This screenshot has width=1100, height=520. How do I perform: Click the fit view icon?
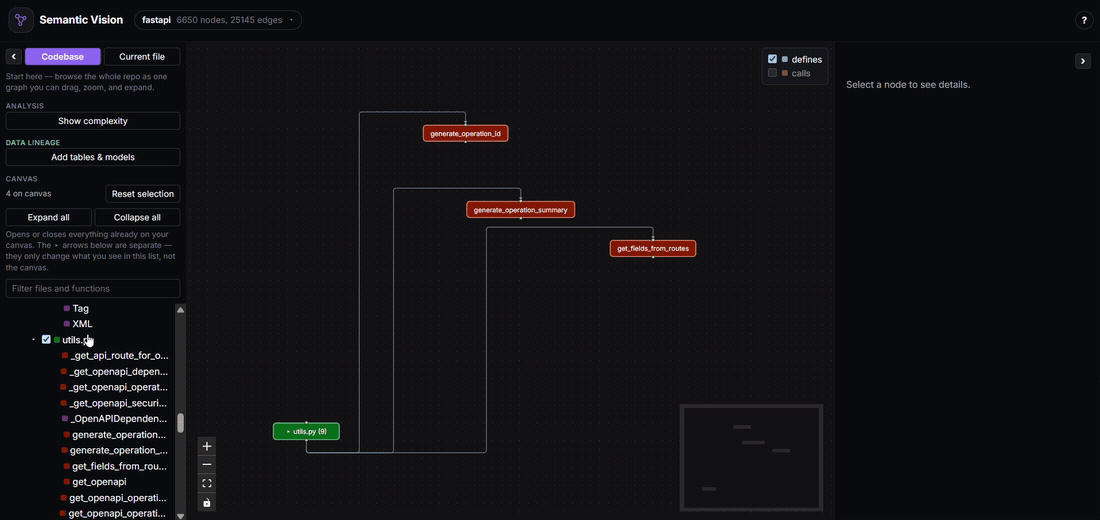[206, 484]
